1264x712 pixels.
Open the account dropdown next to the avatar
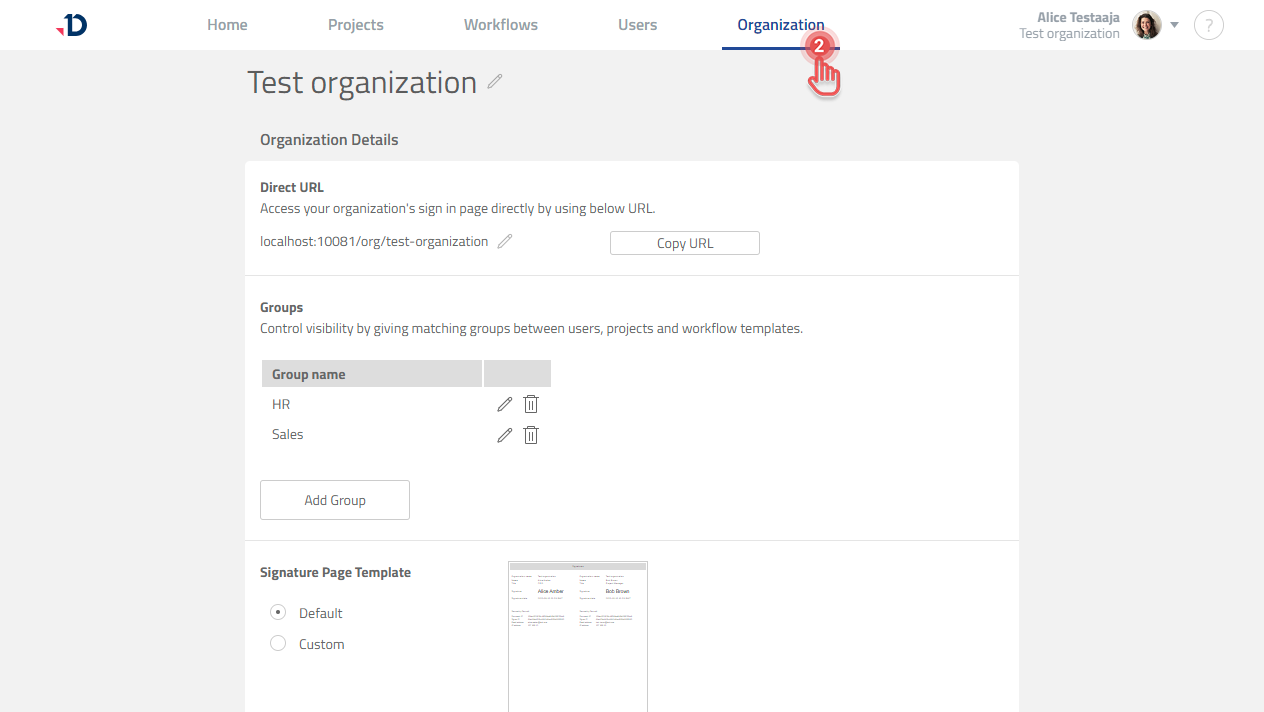1174,25
